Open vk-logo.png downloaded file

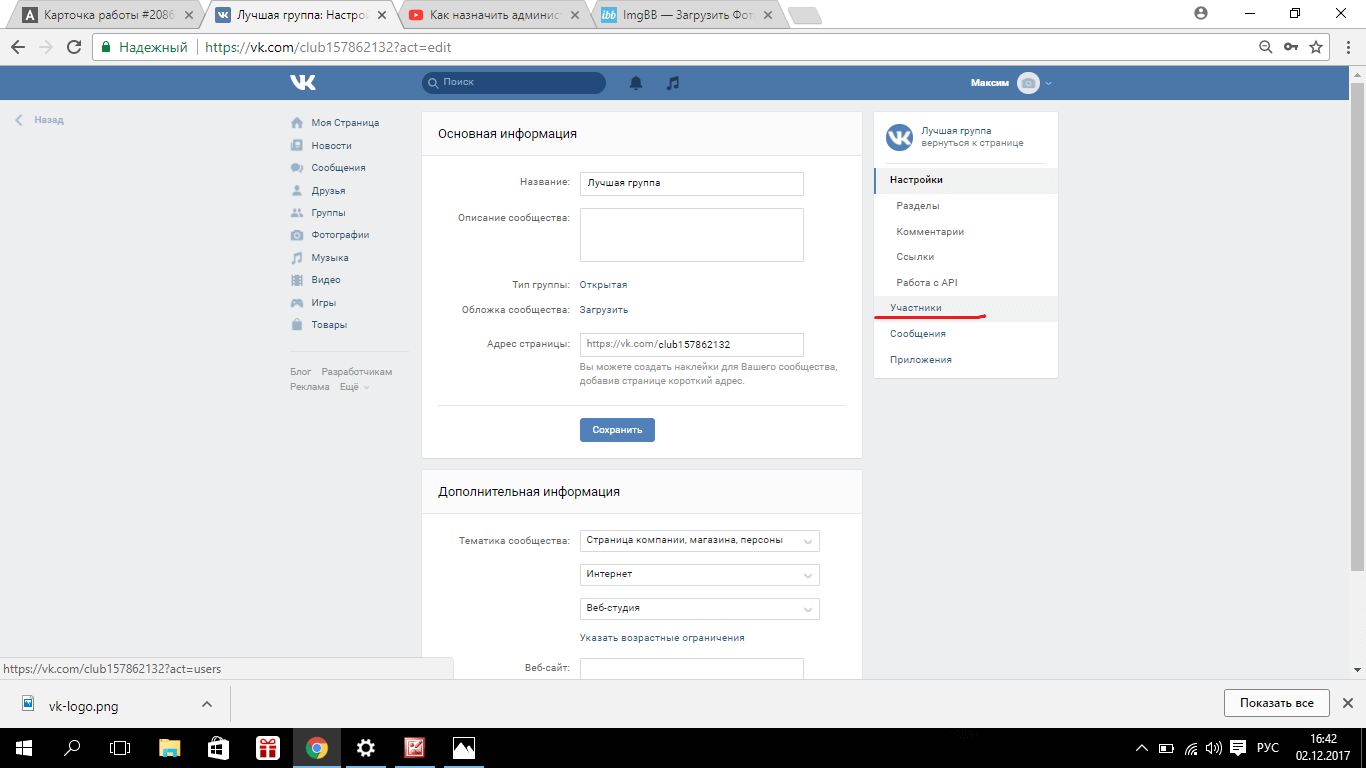point(83,706)
